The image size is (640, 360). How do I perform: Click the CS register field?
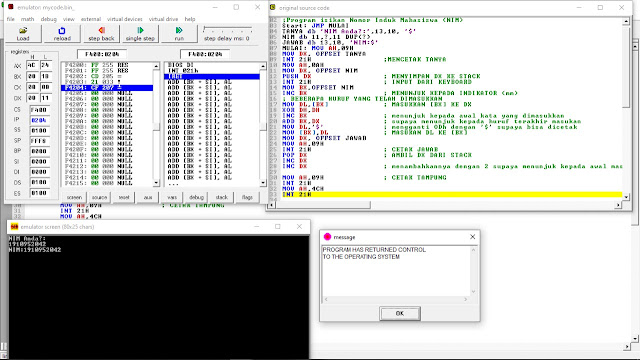(x=40, y=110)
